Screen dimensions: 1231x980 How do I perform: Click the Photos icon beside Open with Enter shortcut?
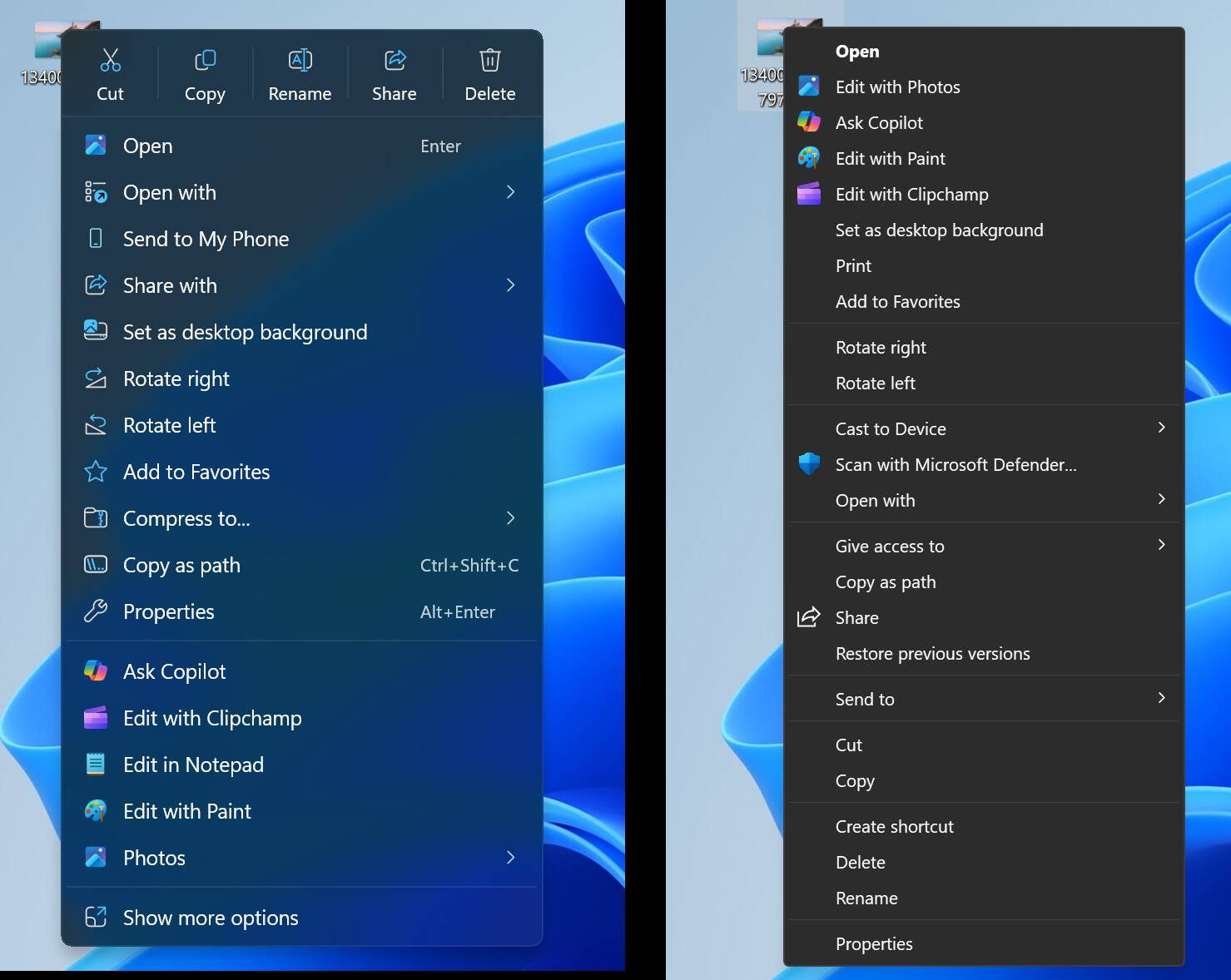pyautogui.click(x=96, y=146)
